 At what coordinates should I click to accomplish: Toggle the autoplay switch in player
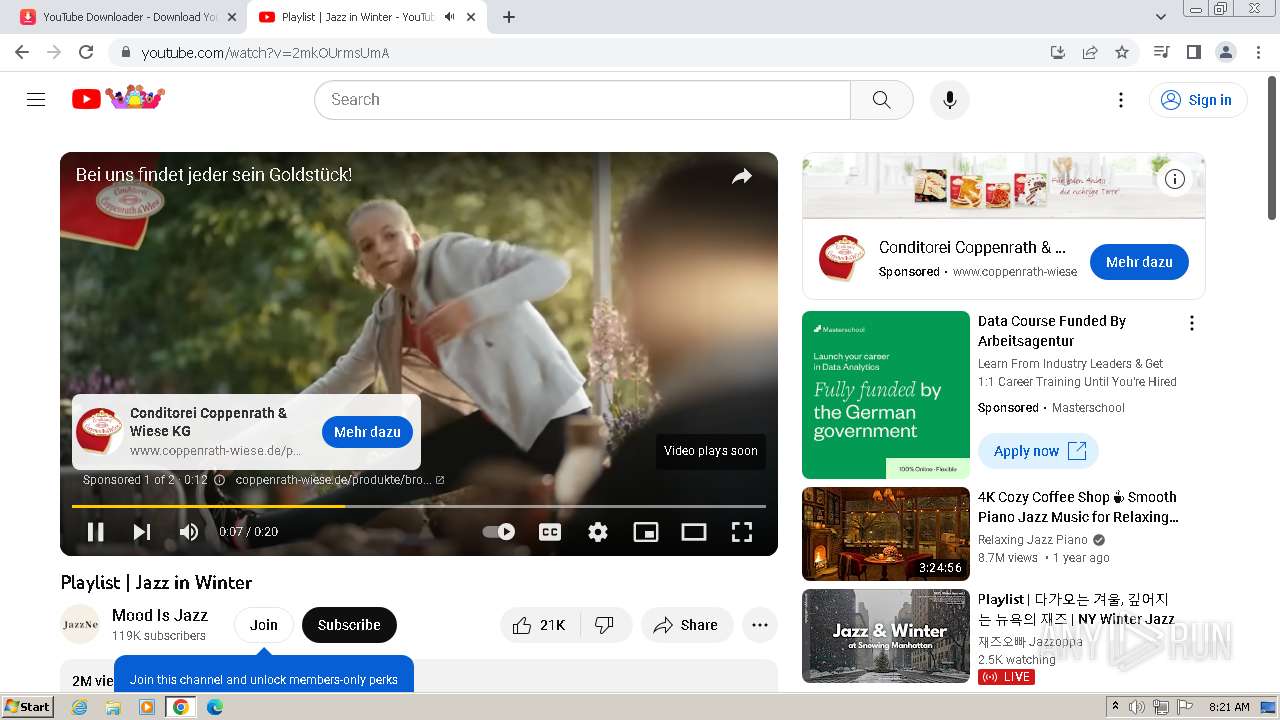click(x=499, y=532)
